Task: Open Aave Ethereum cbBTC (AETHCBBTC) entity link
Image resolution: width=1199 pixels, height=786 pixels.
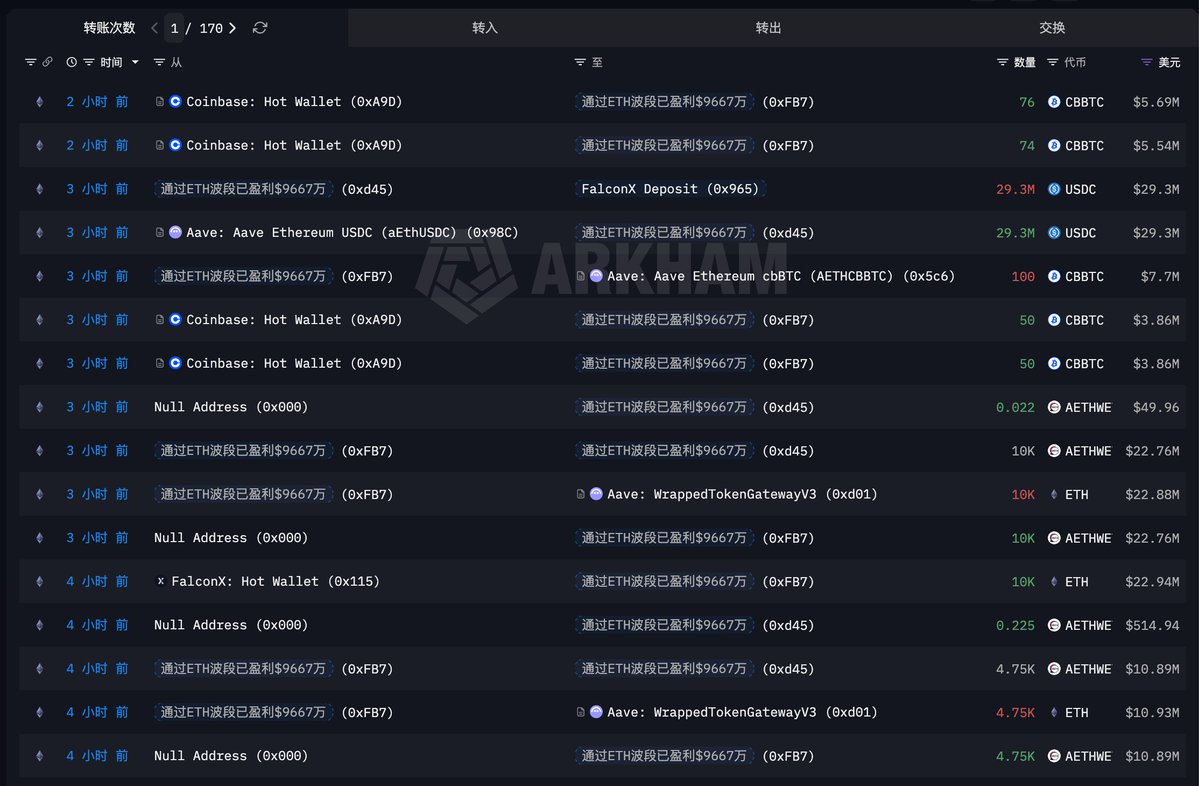Action: 781,276
